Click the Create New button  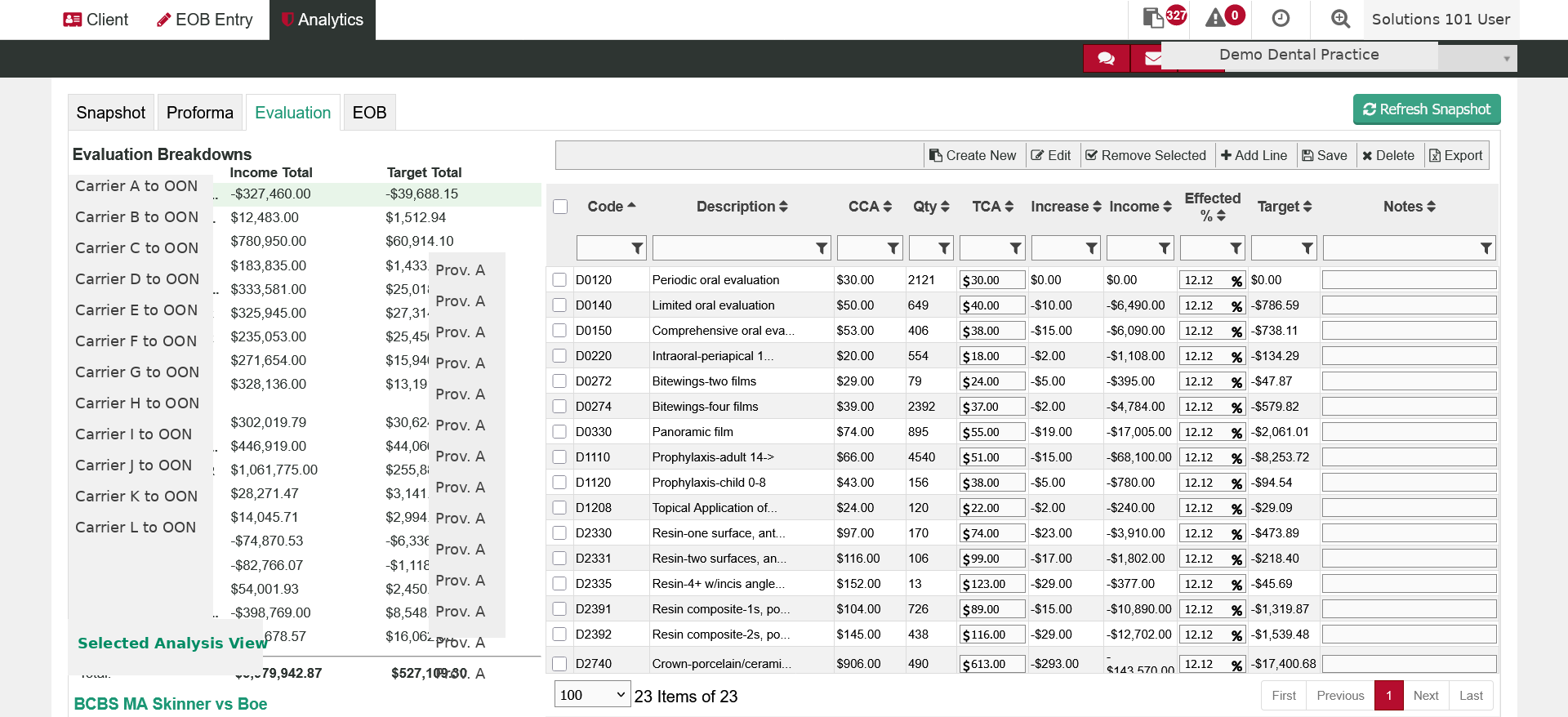(x=973, y=155)
